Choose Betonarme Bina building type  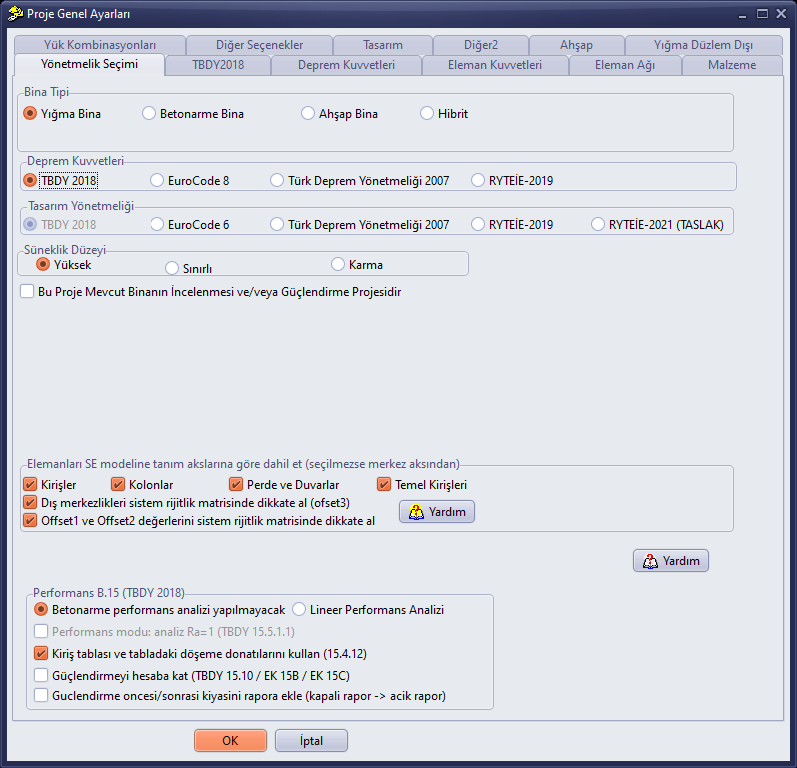click(x=193, y=113)
